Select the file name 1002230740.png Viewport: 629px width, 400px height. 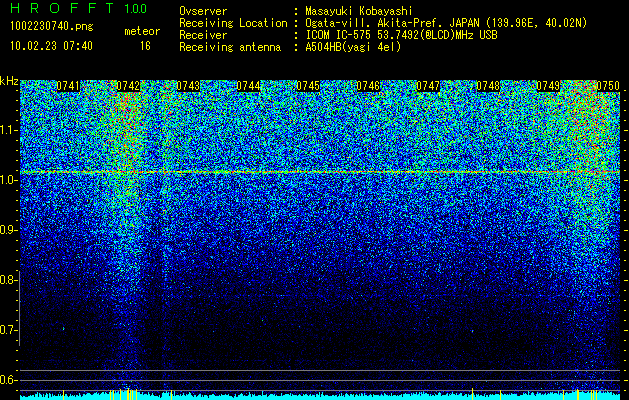pos(52,26)
